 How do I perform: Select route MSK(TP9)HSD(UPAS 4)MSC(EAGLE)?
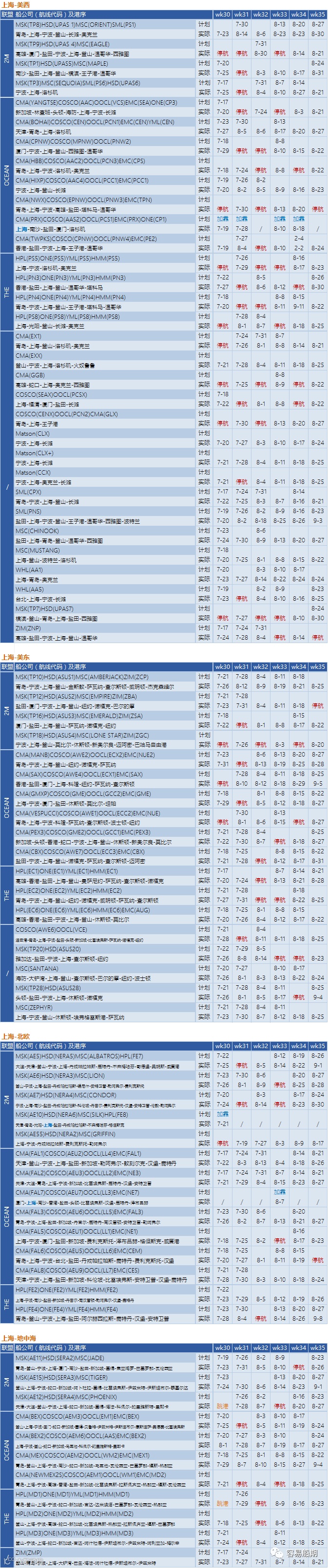[x=62, y=44]
